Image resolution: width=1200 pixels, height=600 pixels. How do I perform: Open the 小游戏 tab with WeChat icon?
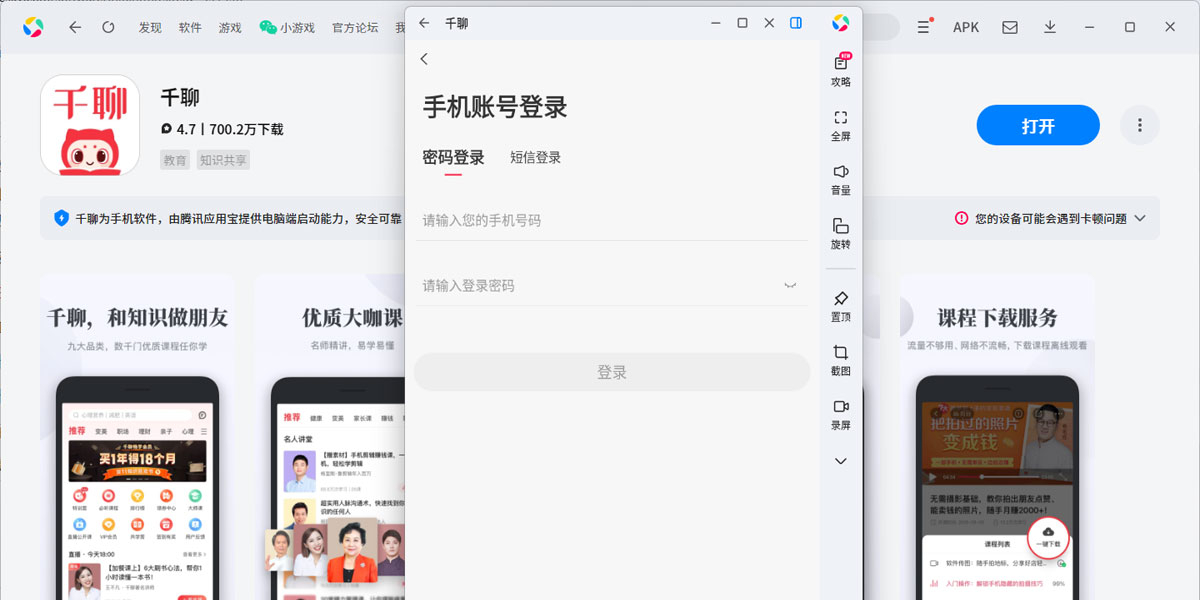287,27
